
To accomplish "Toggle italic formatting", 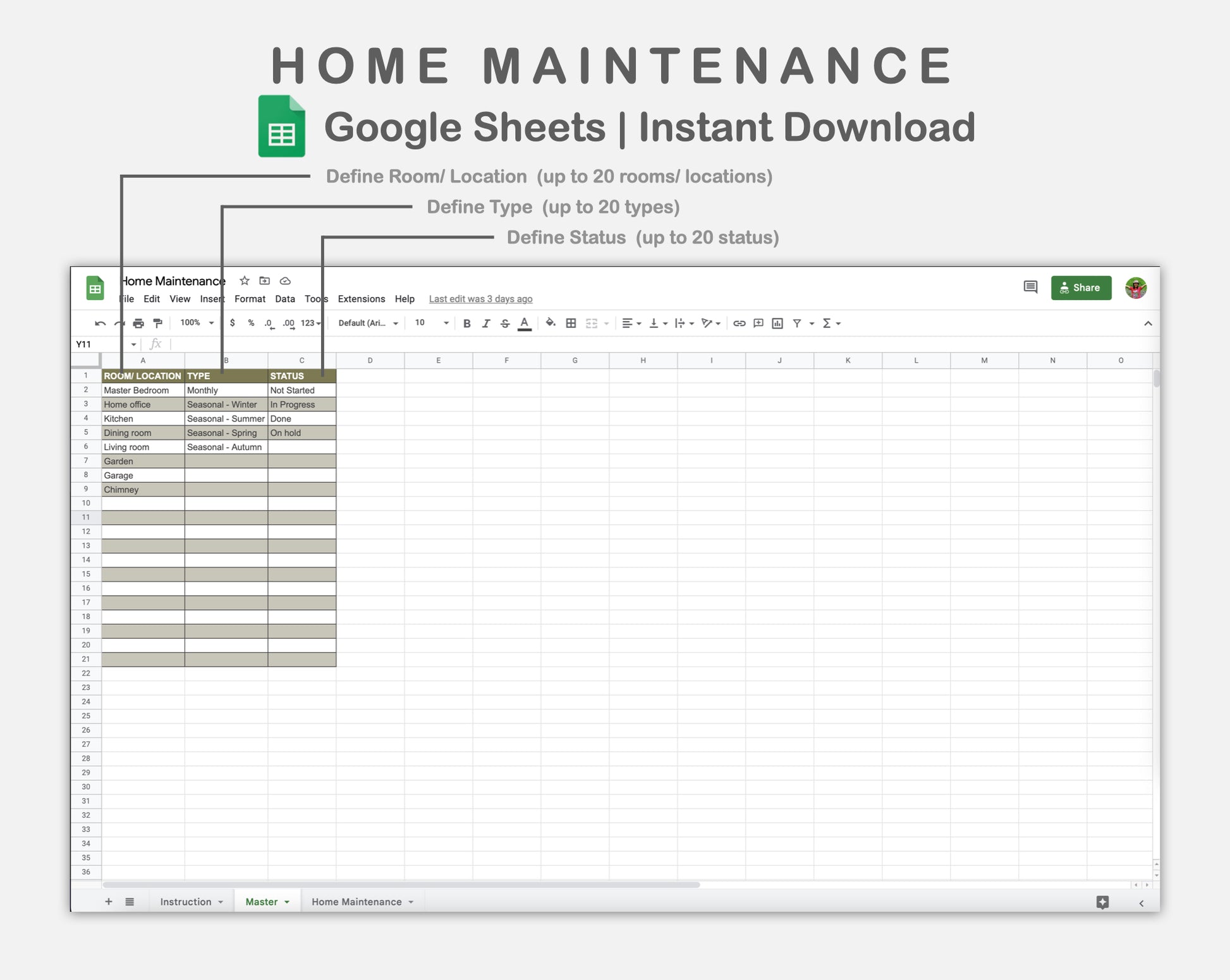I will tap(486, 324).
